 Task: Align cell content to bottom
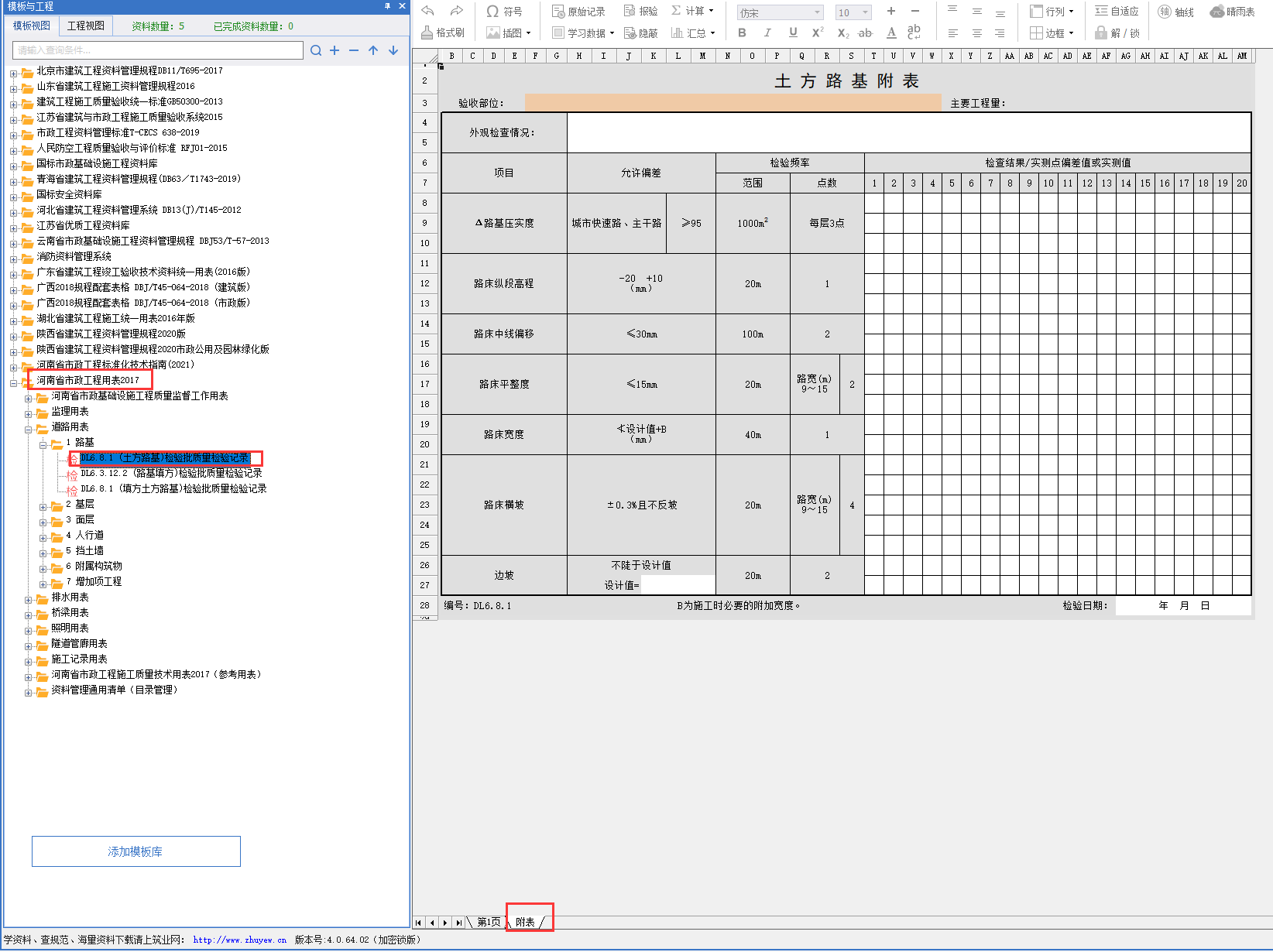(x=1000, y=13)
